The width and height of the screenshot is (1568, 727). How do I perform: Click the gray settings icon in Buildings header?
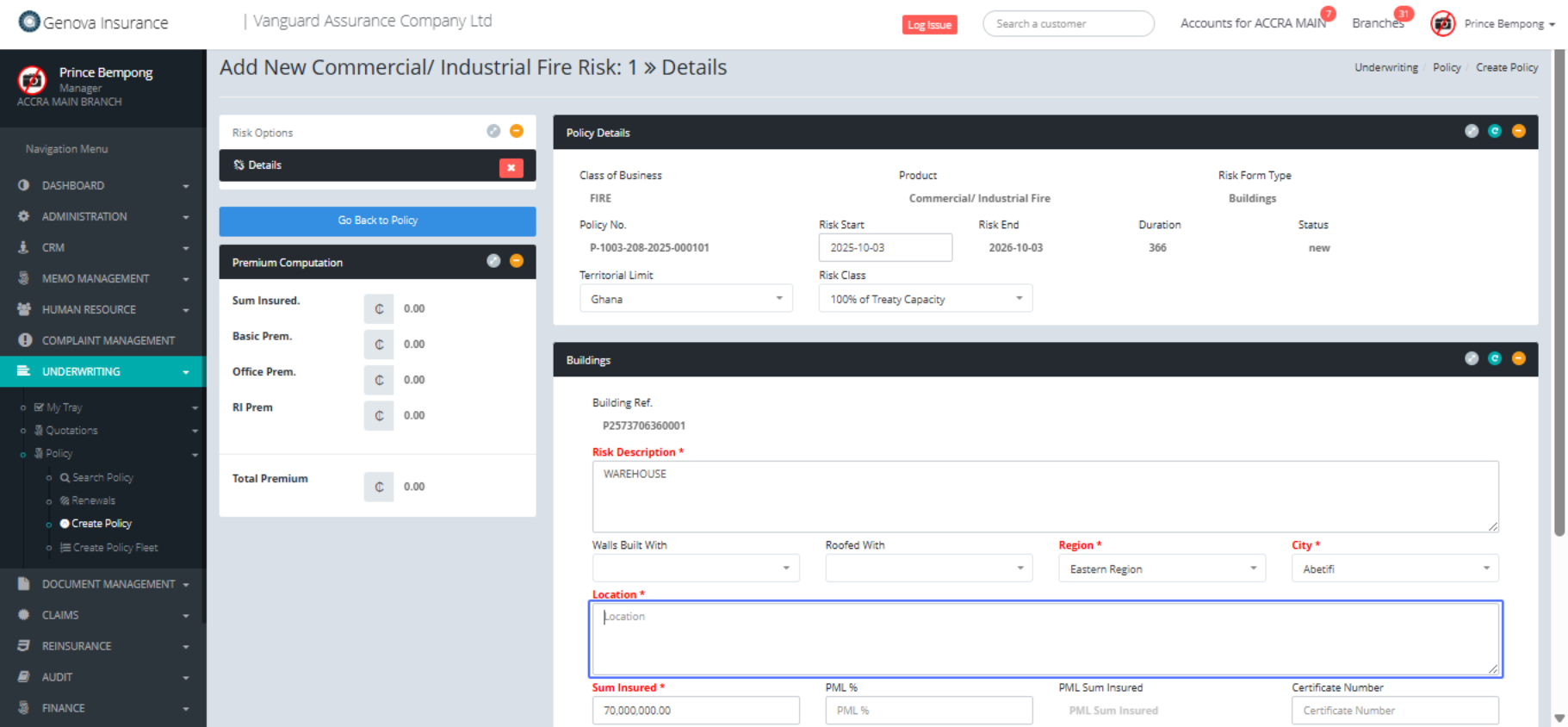pyautogui.click(x=1472, y=358)
